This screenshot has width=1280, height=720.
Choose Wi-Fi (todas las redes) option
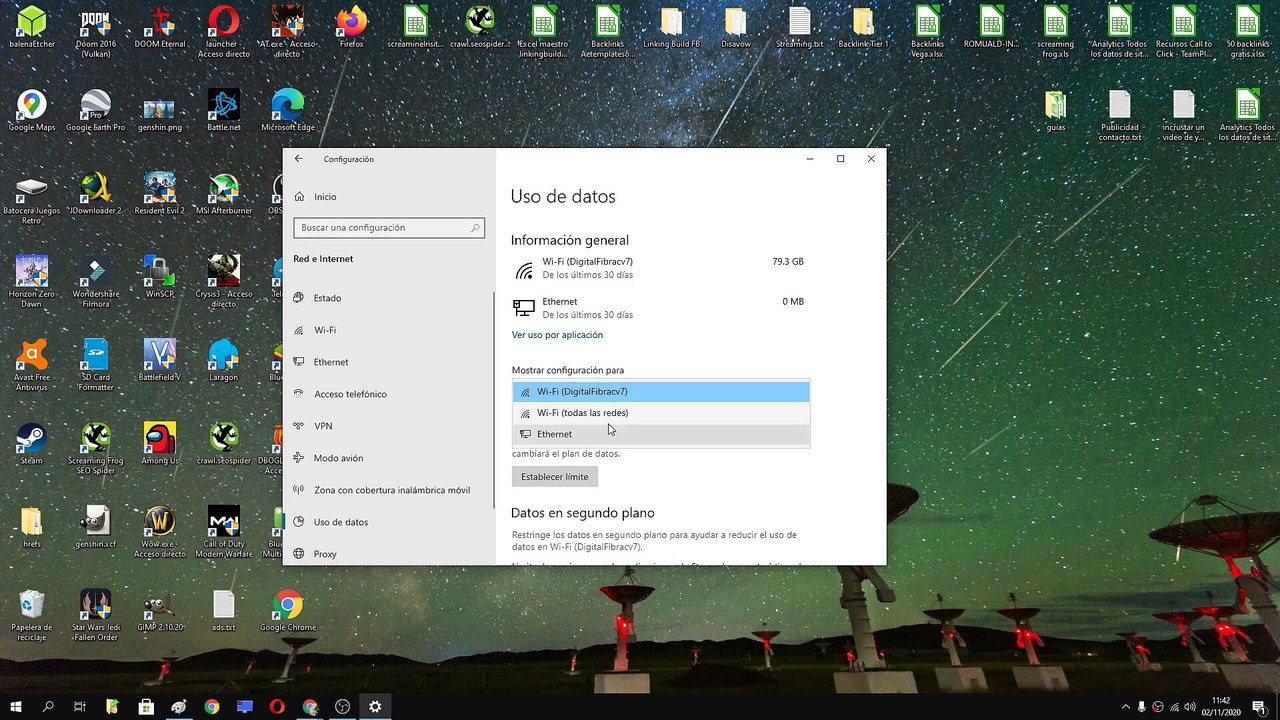click(x=660, y=413)
